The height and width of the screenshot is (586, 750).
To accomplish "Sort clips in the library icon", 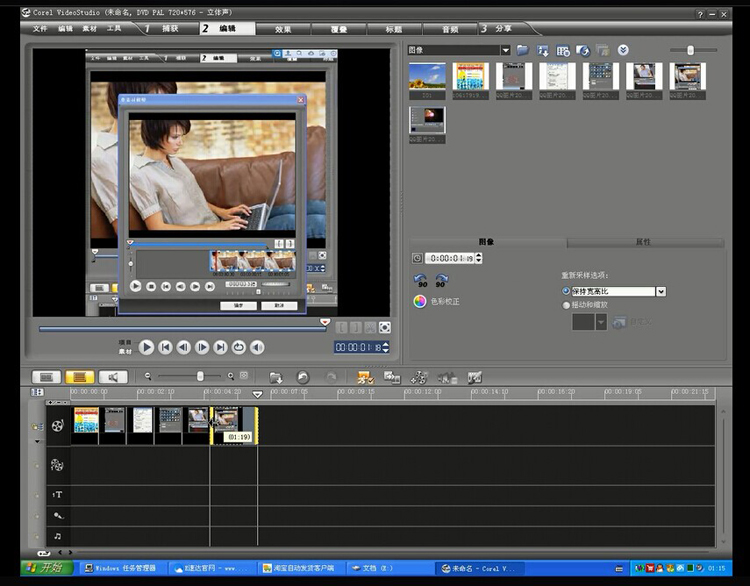I will click(x=543, y=51).
